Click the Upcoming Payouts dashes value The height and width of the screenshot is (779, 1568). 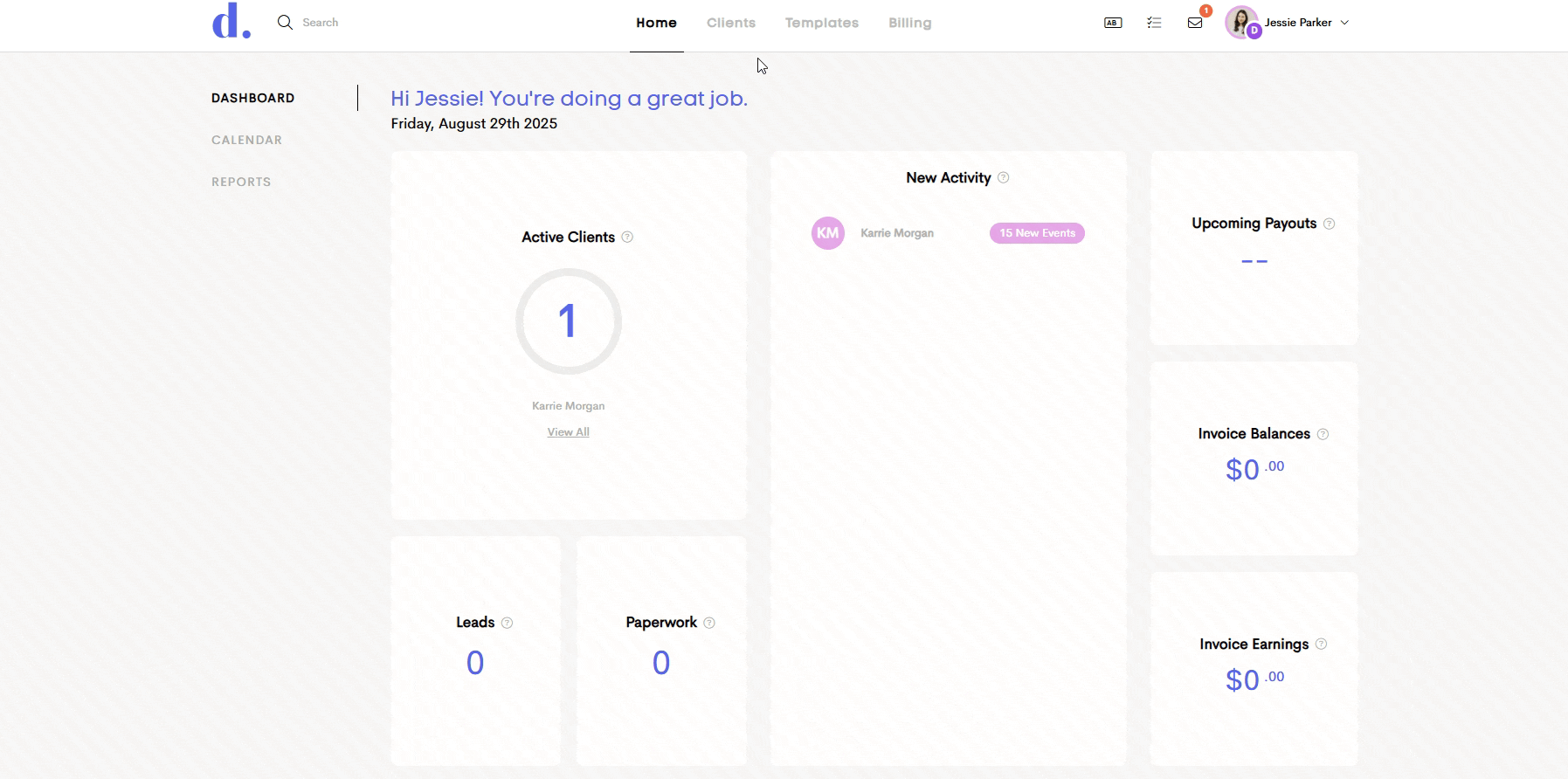point(1254,261)
